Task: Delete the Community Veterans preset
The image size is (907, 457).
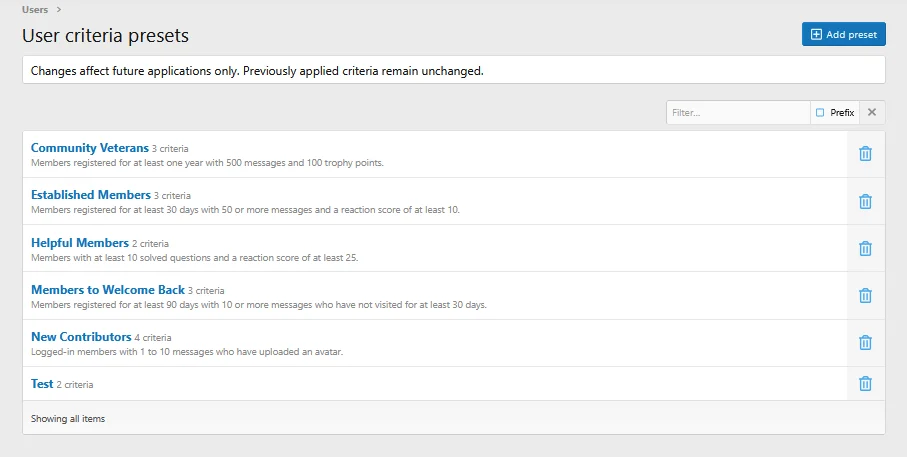Action: tap(865, 154)
